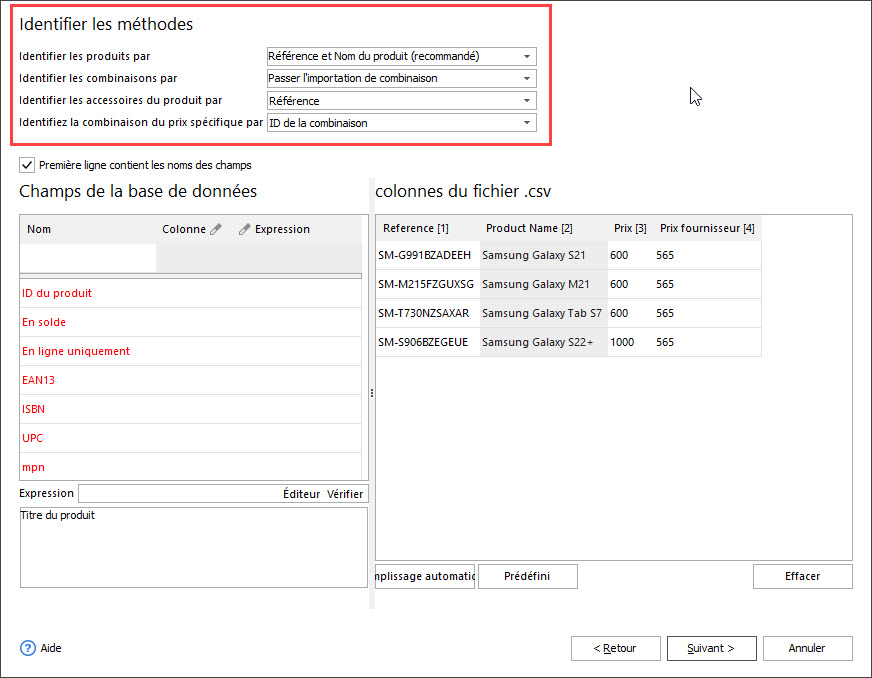Click the Prix fournisseur [4] column header
The height and width of the screenshot is (678, 872).
click(707, 228)
